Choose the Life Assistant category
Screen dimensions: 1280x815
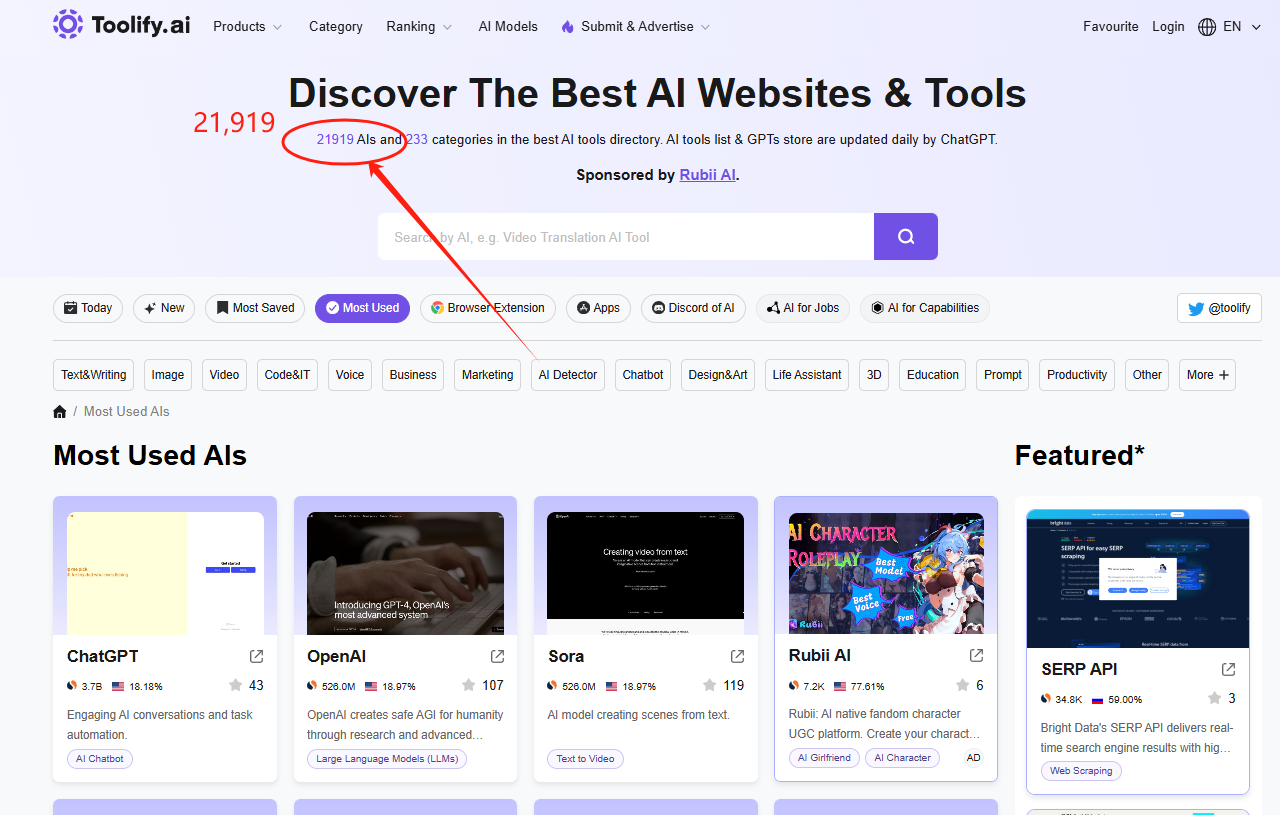click(807, 375)
